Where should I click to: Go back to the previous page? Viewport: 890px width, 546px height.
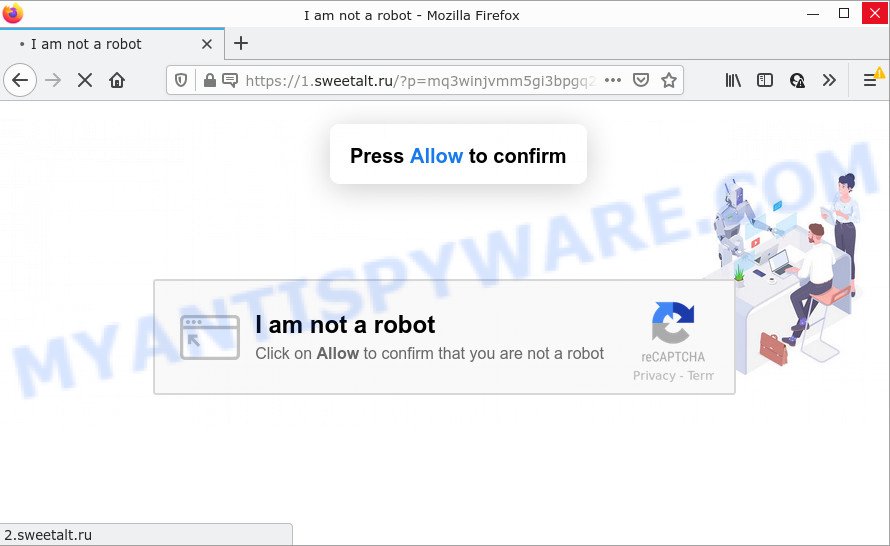click(x=20, y=80)
